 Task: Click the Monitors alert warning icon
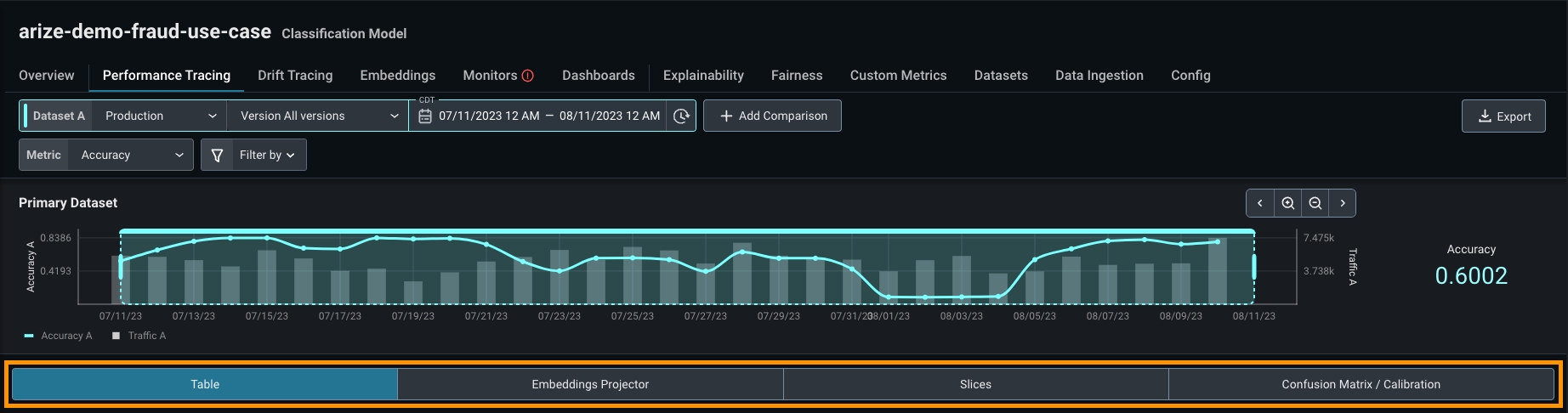(x=527, y=76)
